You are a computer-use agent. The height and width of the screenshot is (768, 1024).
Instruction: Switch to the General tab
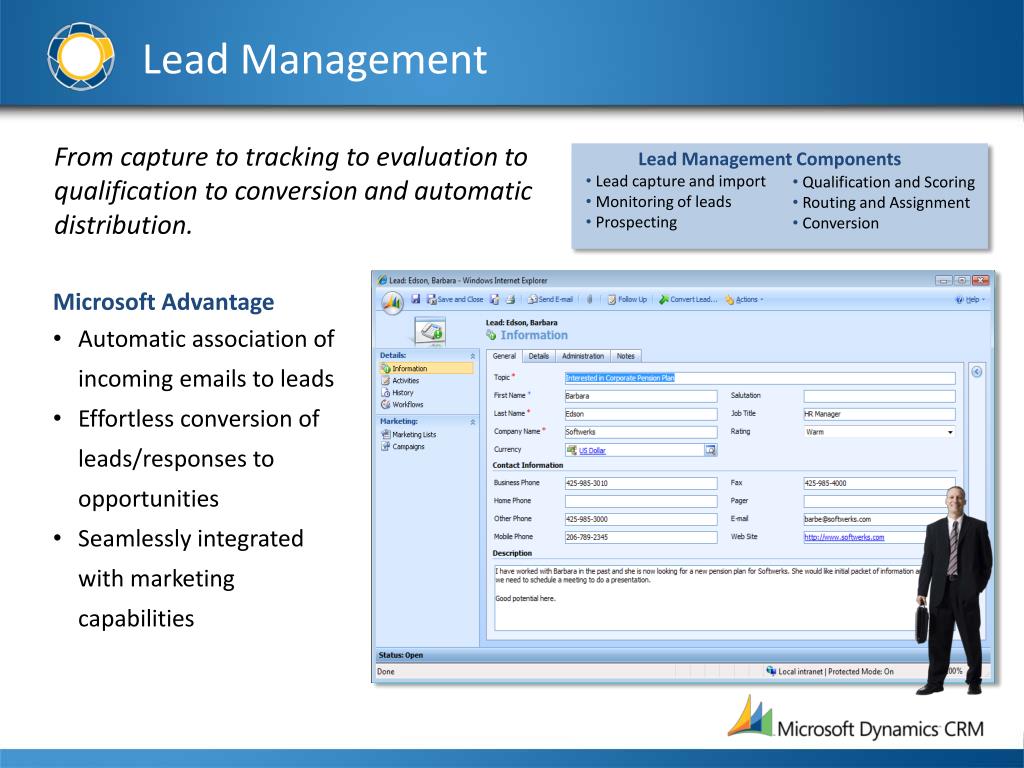click(x=504, y=356)
